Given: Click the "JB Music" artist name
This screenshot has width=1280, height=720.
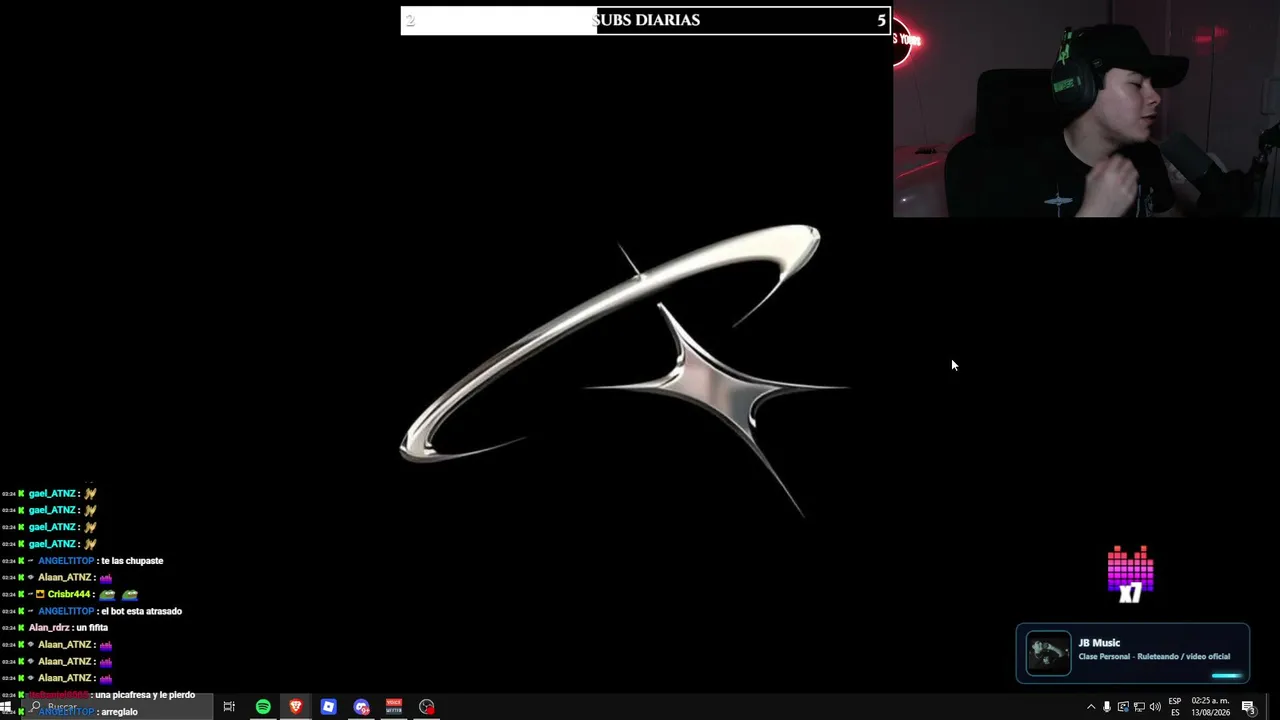Looking at the screenshot, I should [x=1099, y=643].
